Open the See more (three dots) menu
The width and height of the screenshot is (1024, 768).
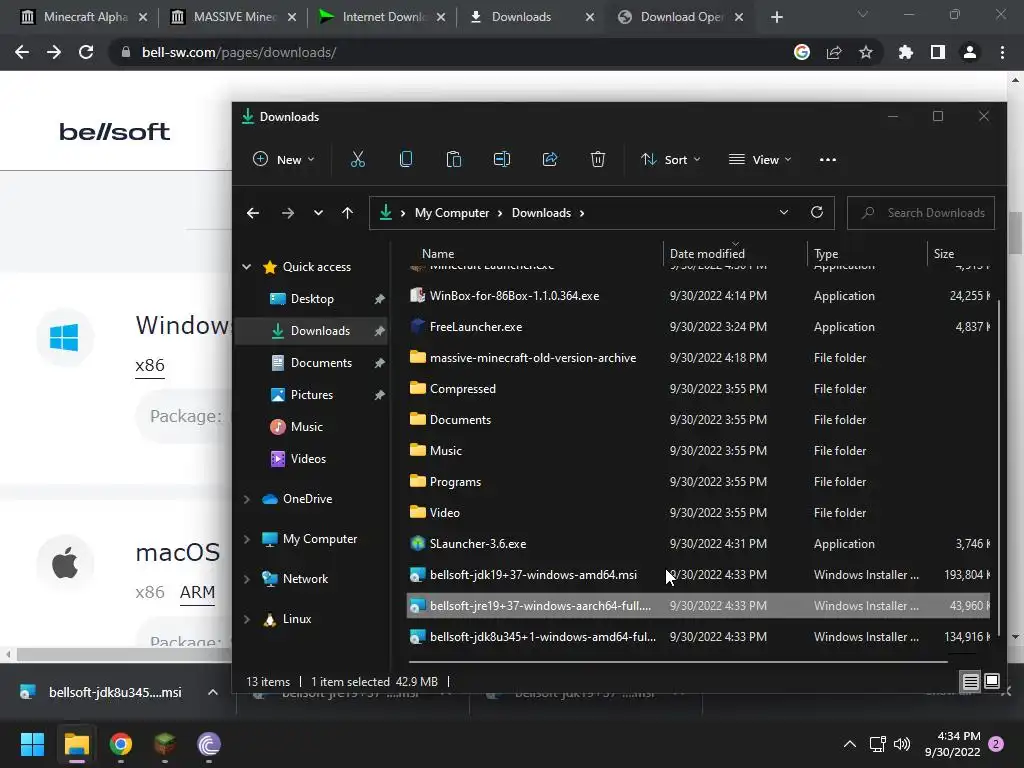[827, 159]
